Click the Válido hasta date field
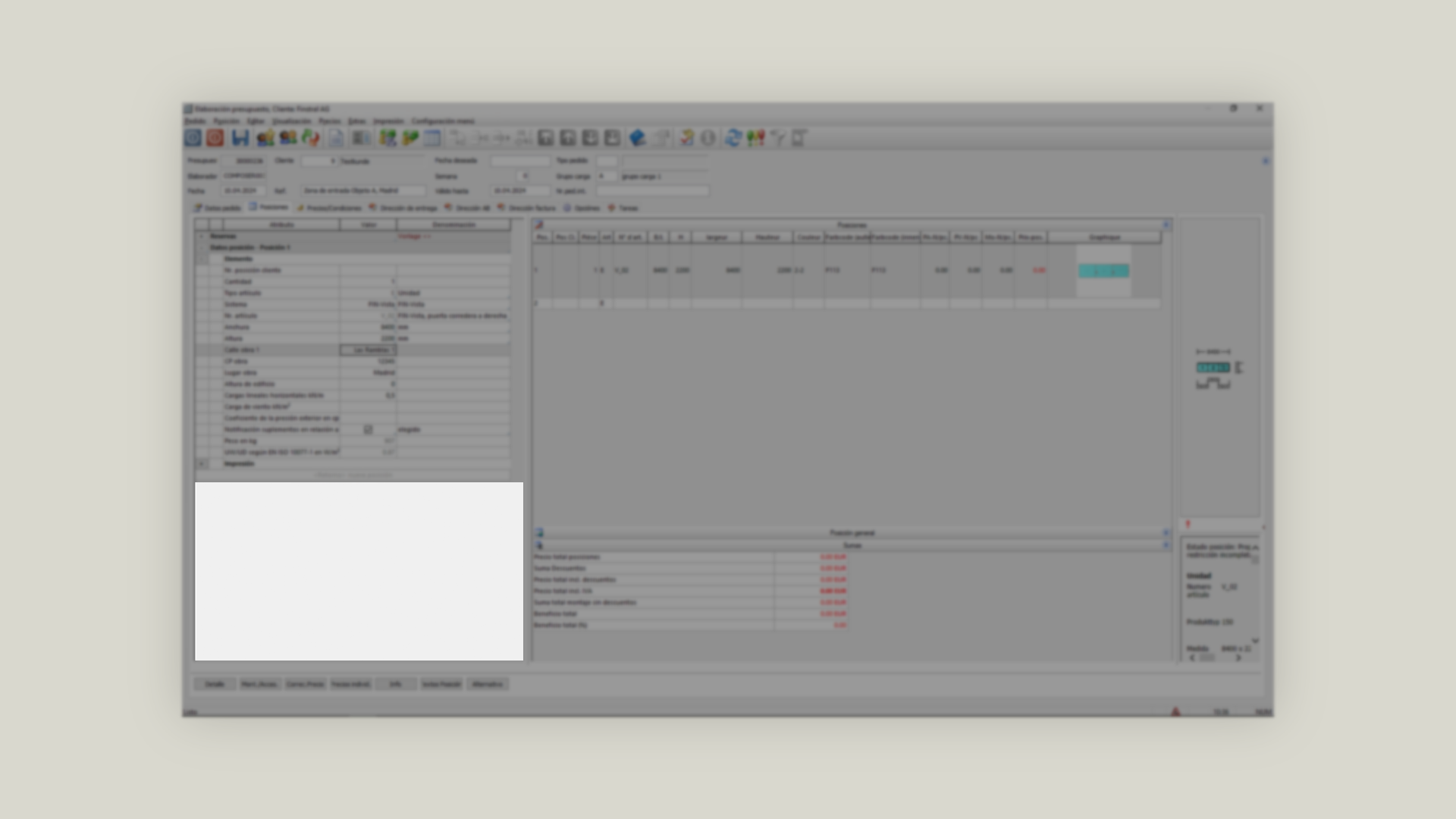This screenshot has width=1456, height=819. click(x=520, y=191)
